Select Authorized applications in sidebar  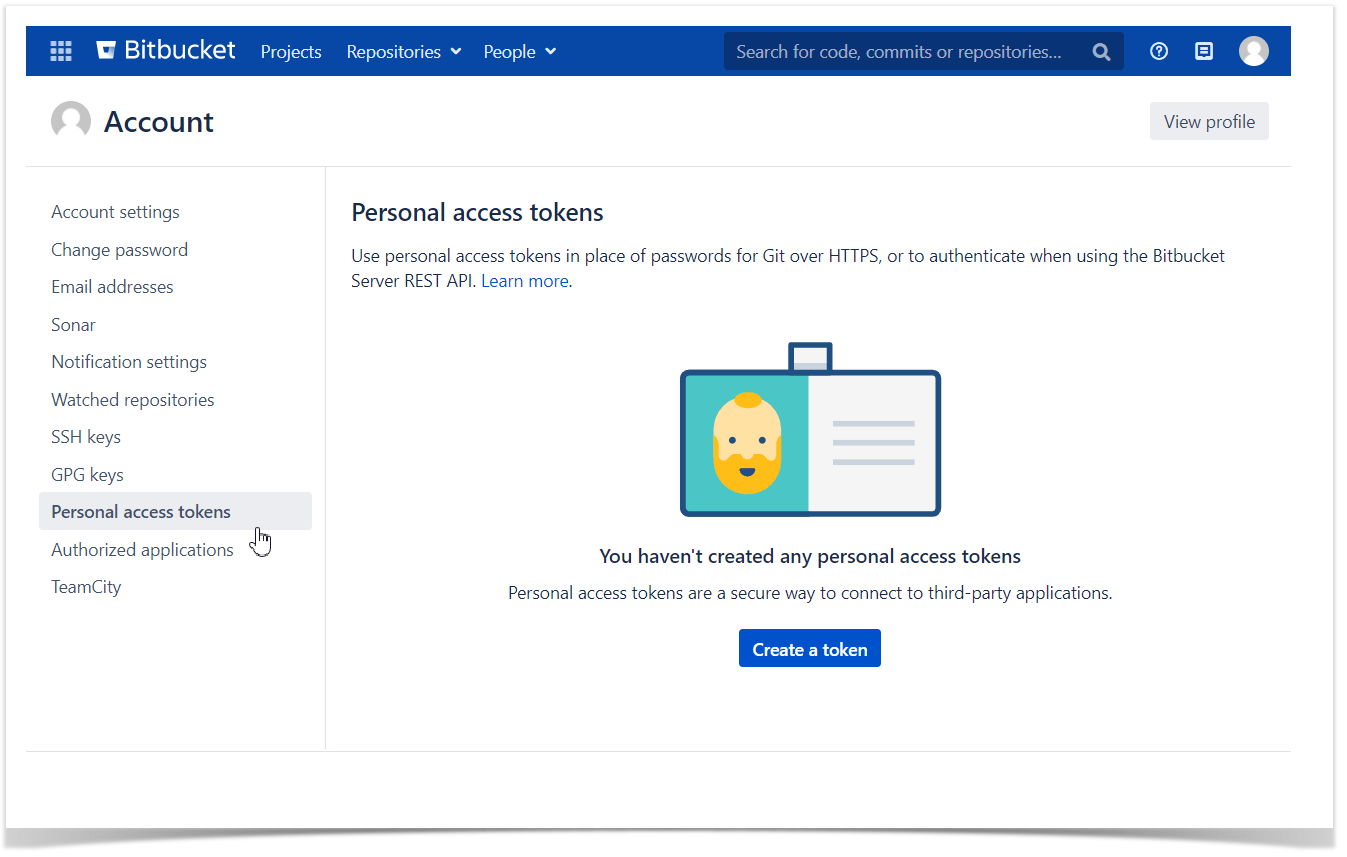142,550
